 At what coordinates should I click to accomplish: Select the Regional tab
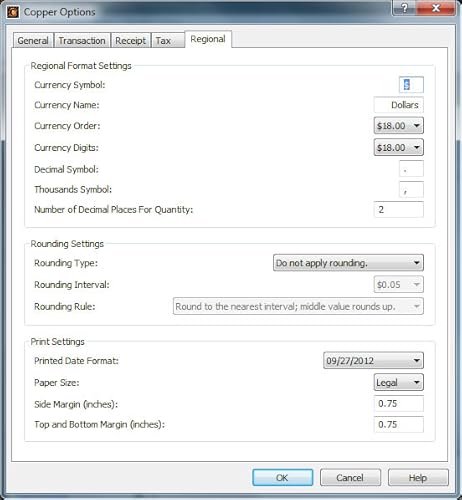tap(208, 39)
